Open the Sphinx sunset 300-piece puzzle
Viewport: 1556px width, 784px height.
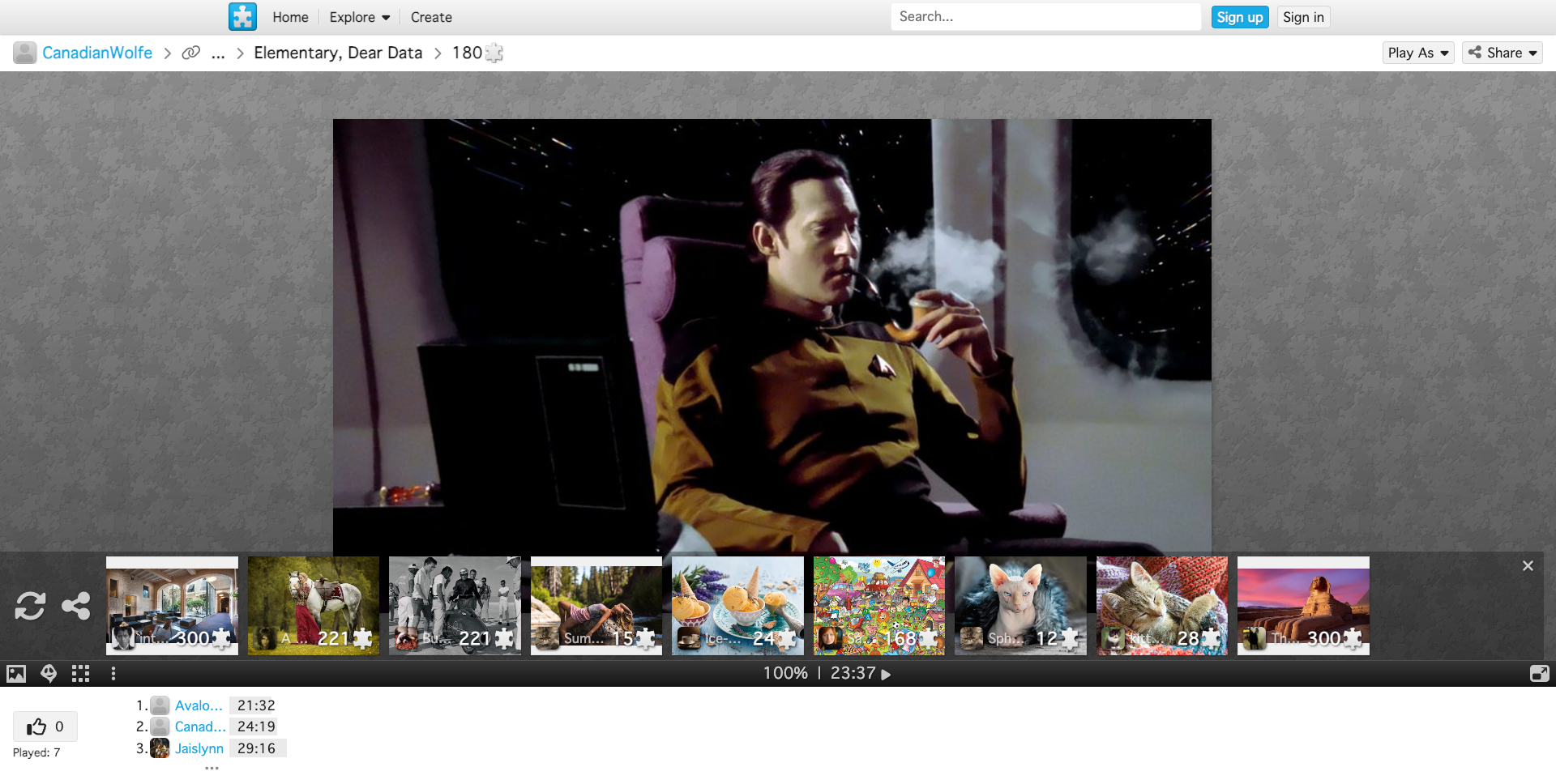[1303, 606]
